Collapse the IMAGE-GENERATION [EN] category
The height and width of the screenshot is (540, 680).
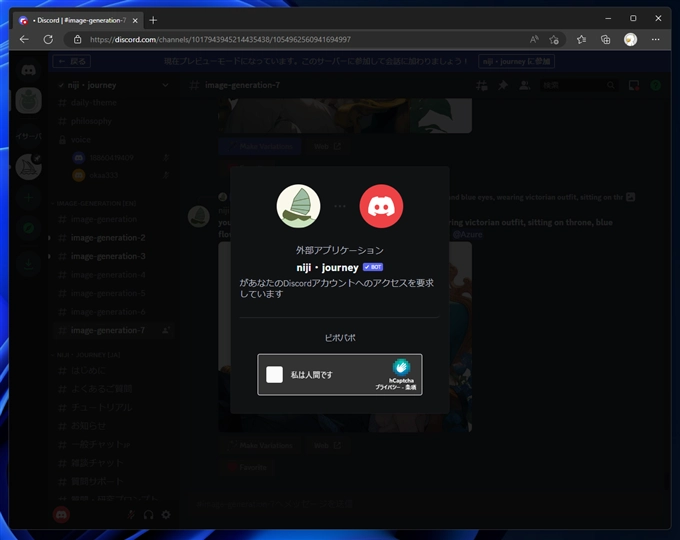96,203
